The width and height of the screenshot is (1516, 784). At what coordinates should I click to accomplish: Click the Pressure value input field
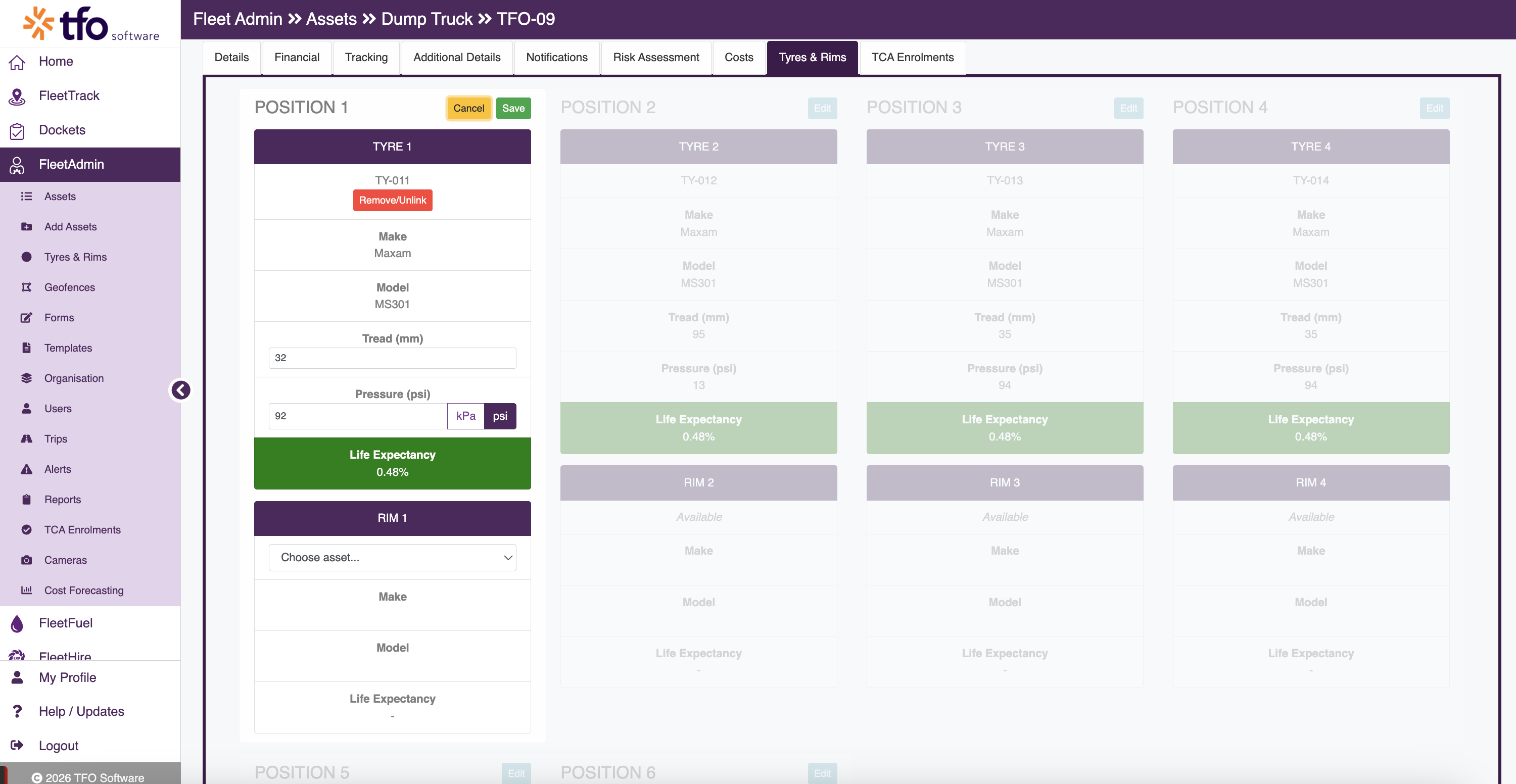(358, 416)
